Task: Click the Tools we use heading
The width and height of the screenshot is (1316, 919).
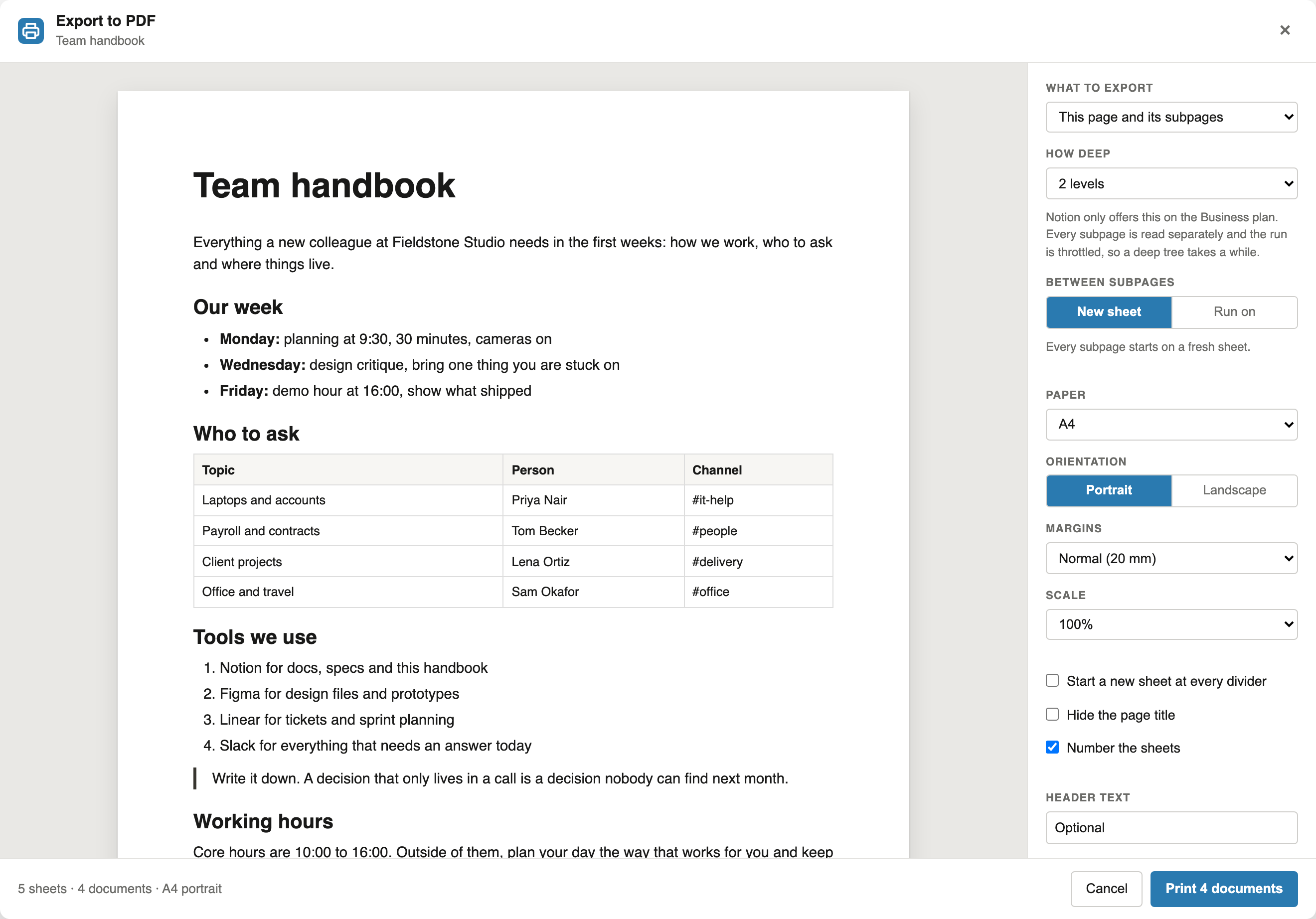Action: [x=255, y=637]
